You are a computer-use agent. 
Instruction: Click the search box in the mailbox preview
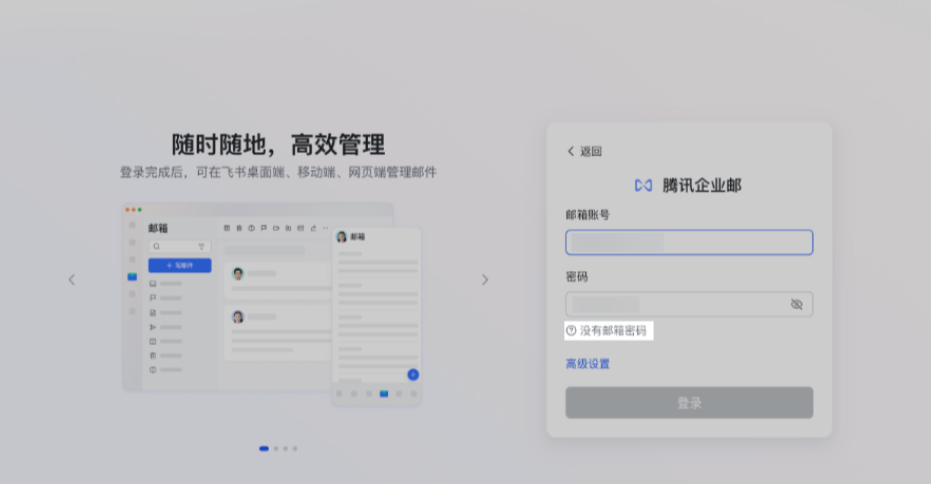172,246
